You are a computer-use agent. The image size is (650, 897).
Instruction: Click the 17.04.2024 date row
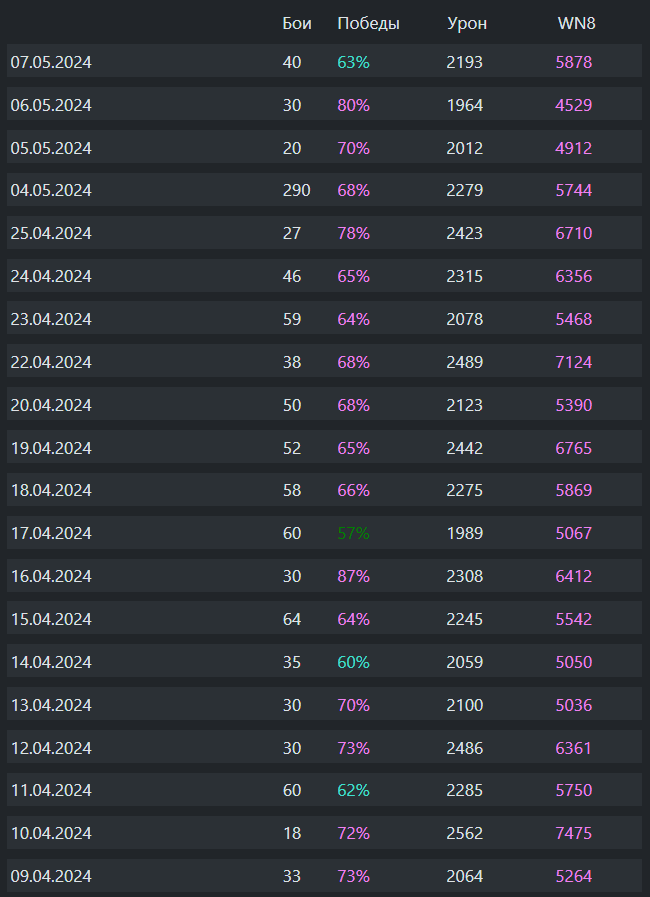pyautogui.click(x=51, y=533)
